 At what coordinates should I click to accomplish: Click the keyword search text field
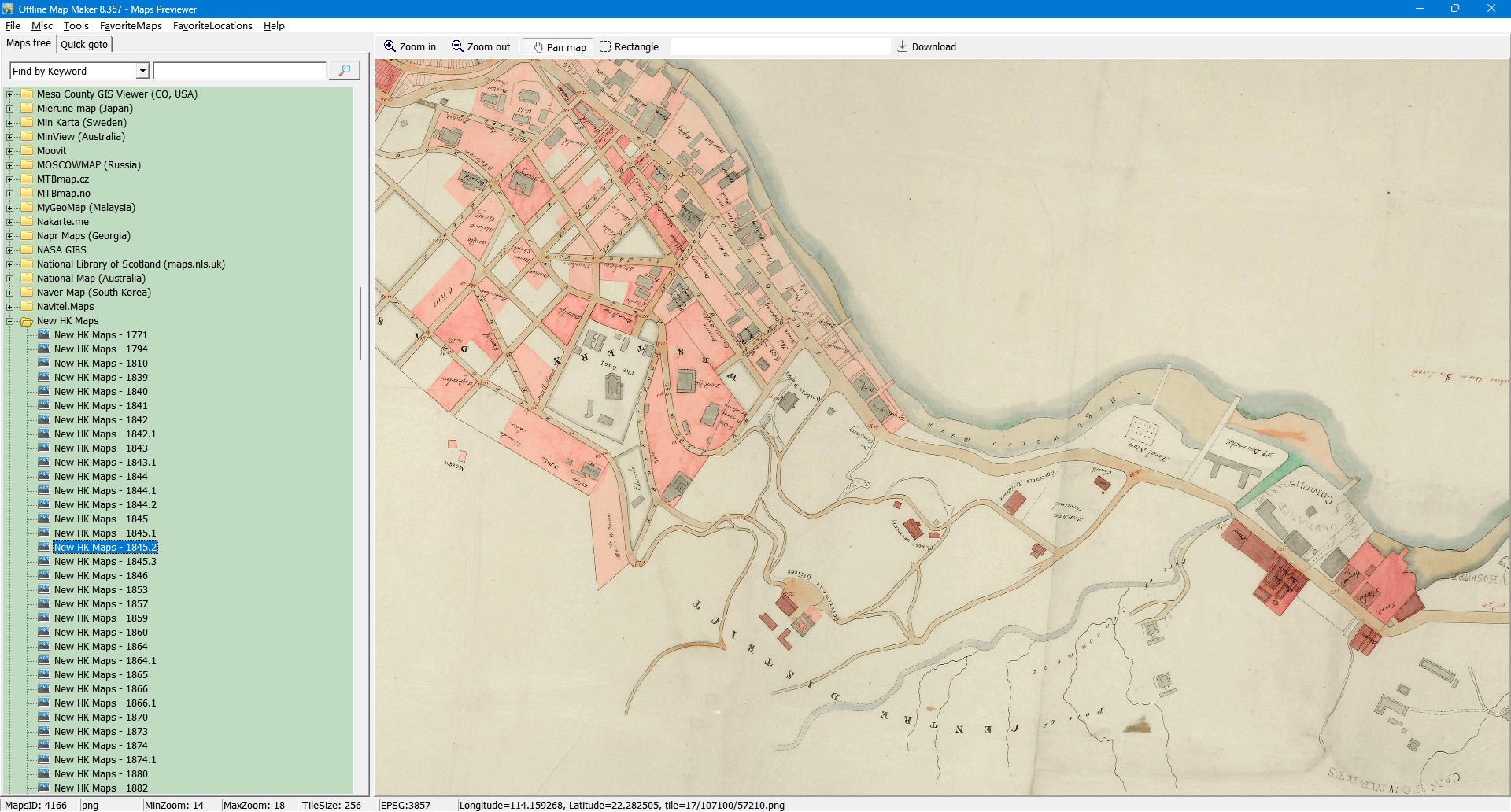point(240,72)
